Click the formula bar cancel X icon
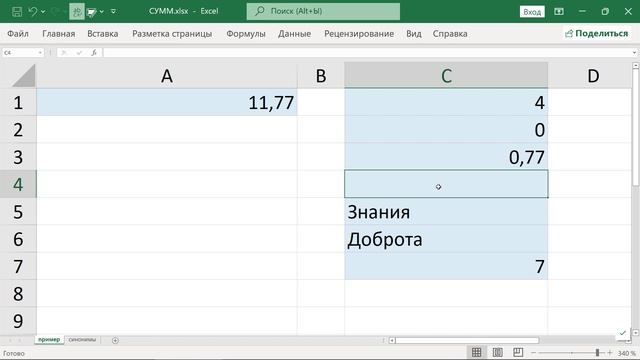This screenshot has height=360, width=640. pyautogui.click(x=64, y=53)
